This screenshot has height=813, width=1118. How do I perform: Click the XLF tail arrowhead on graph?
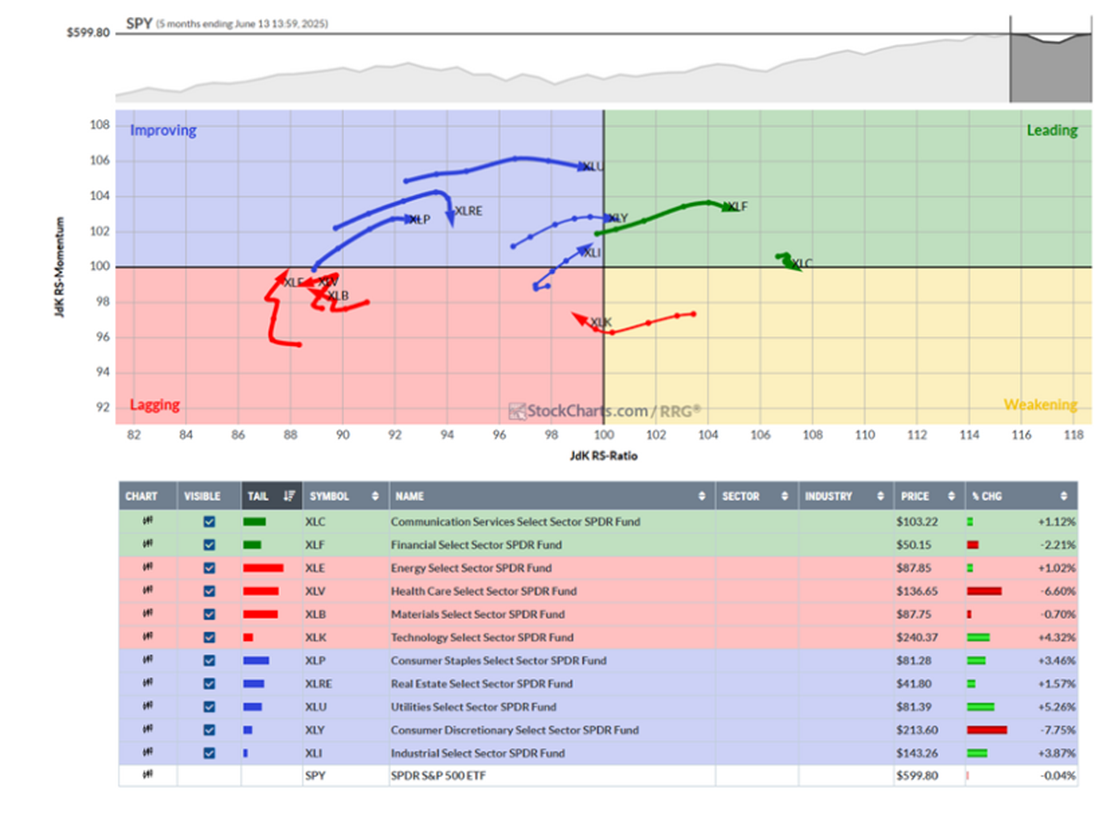[725, 207]
